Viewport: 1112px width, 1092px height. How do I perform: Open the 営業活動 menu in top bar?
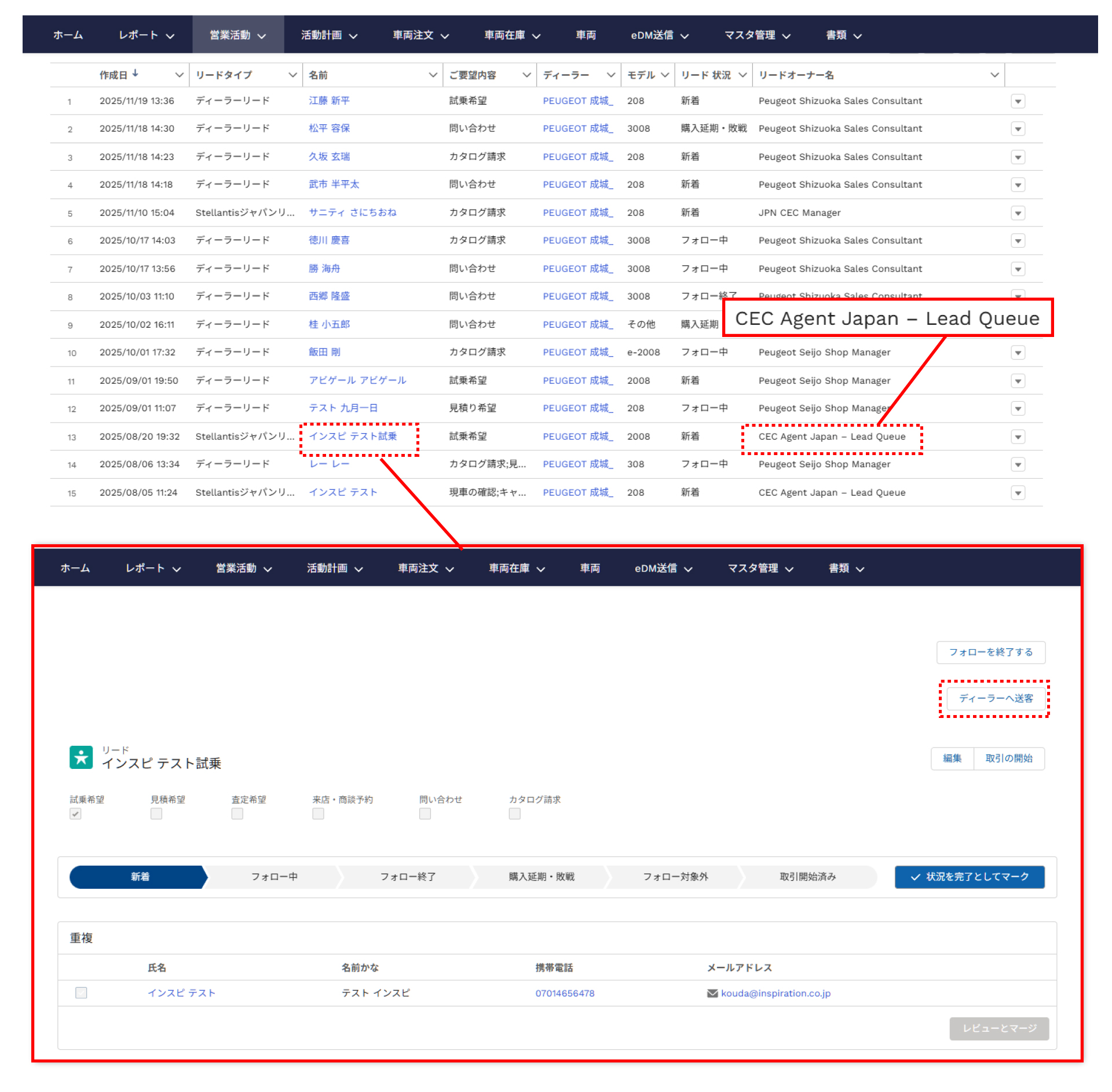(x=237, y=35)
